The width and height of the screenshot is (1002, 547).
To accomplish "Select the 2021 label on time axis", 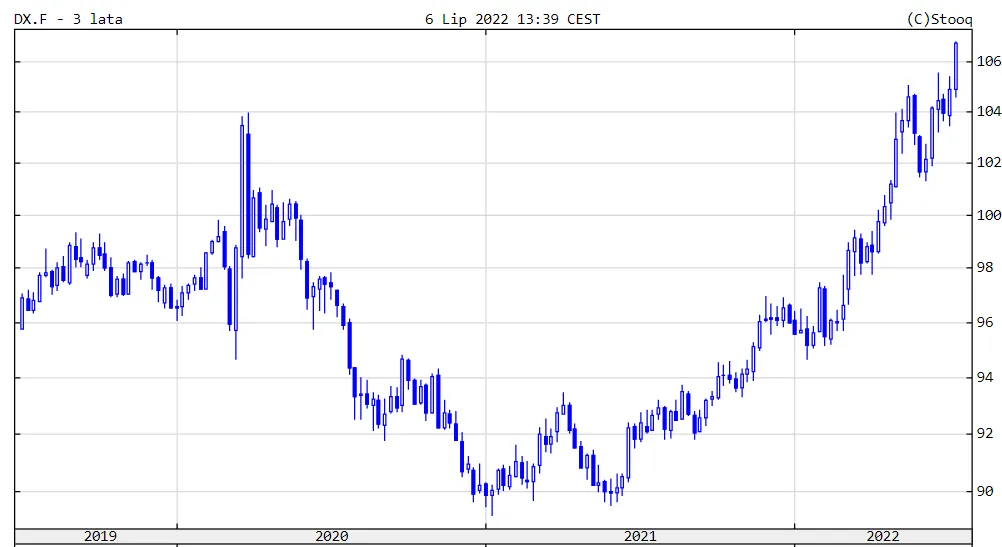I will [x=640, y=536].
